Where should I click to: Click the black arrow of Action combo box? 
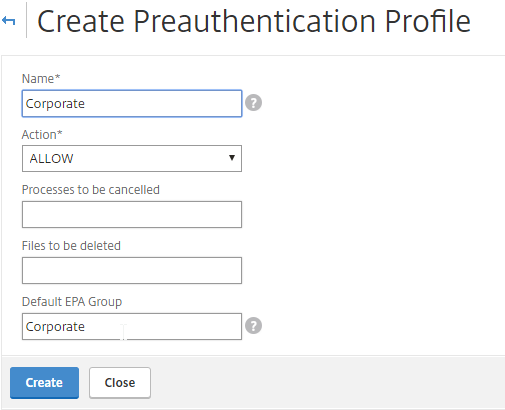tap(232, 158)
